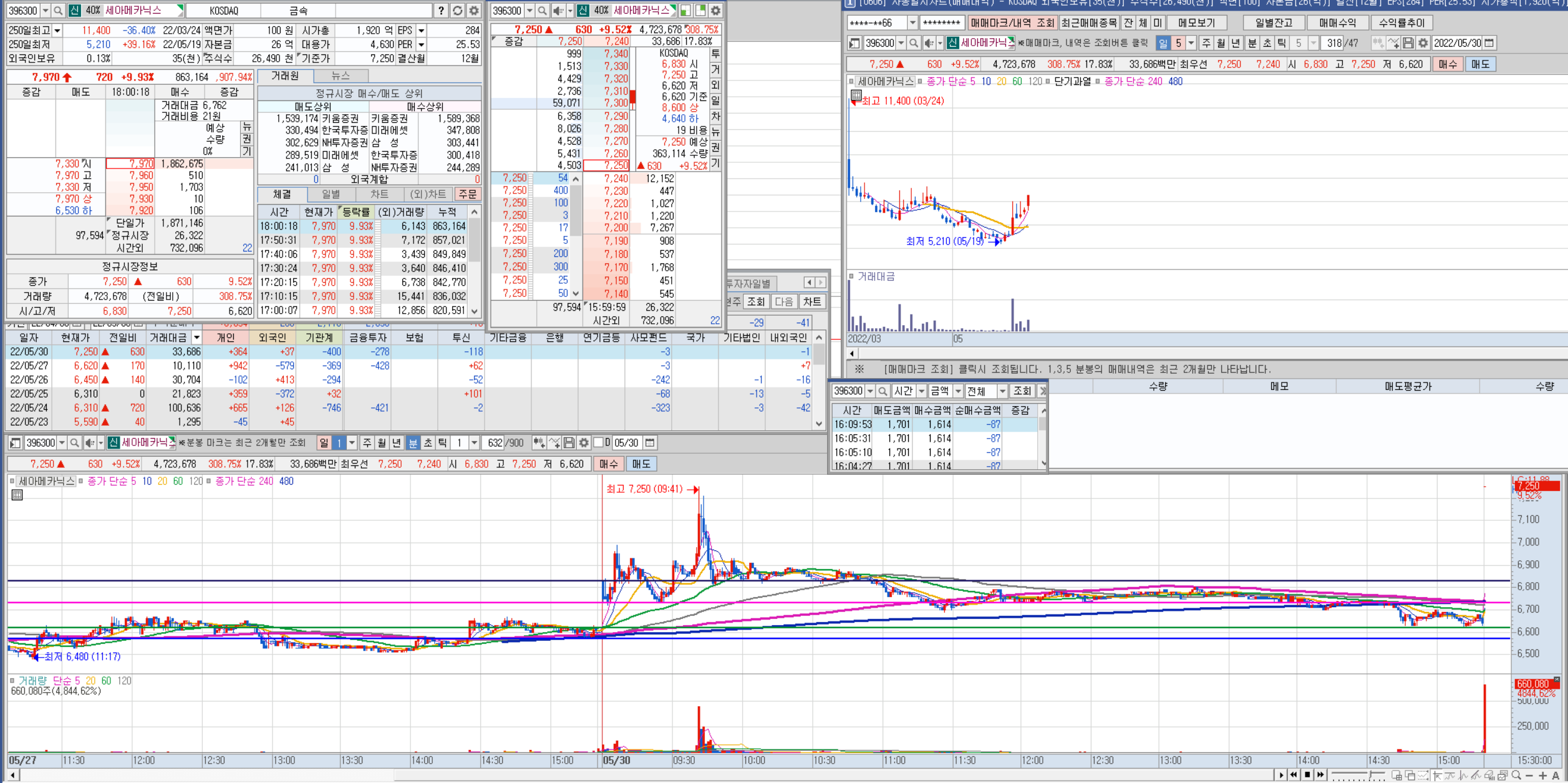The width and height of the screenshot is (1568, 783).
Task: Click the chart layout icon left of daily chart code
Action: [854, 43]
